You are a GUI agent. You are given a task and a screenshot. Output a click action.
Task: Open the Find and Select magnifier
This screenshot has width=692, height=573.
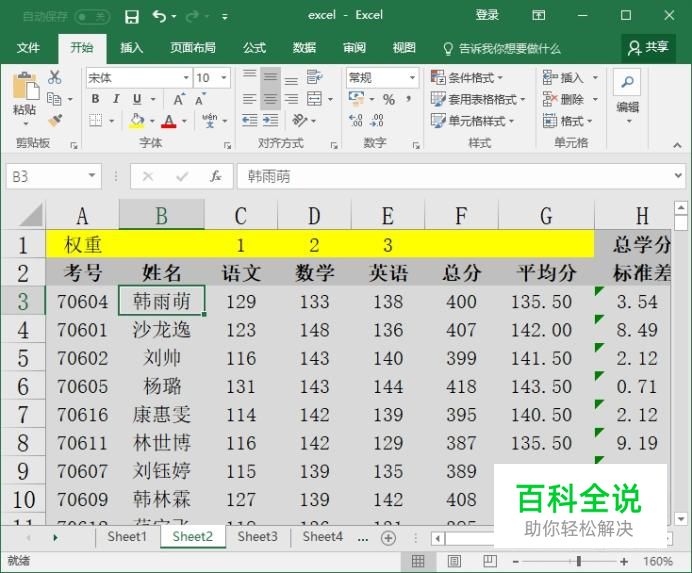click(x=627, y=84)
